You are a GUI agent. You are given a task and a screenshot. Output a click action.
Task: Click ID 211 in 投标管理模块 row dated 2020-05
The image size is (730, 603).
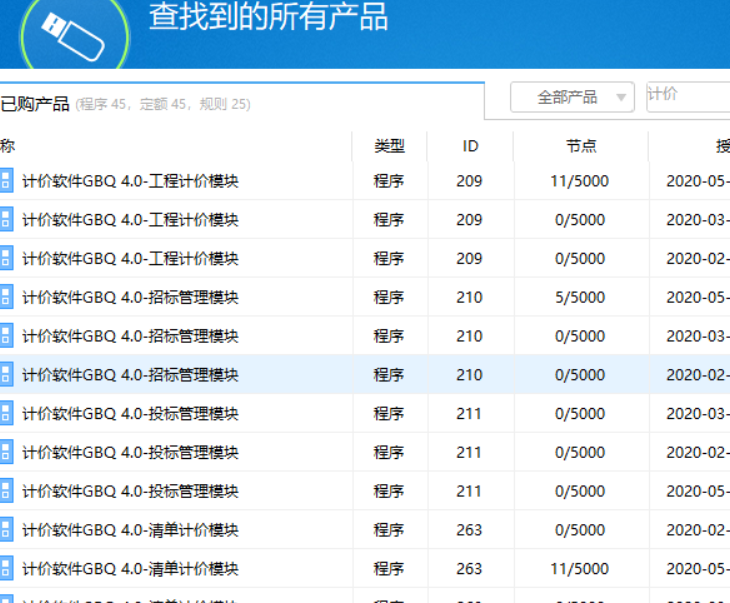[x=469, y=491]
